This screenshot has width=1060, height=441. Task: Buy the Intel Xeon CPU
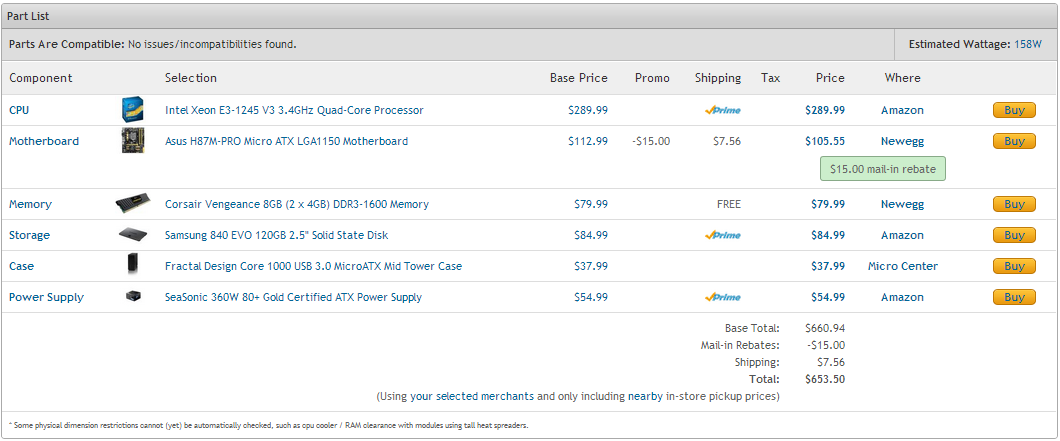1014,110
